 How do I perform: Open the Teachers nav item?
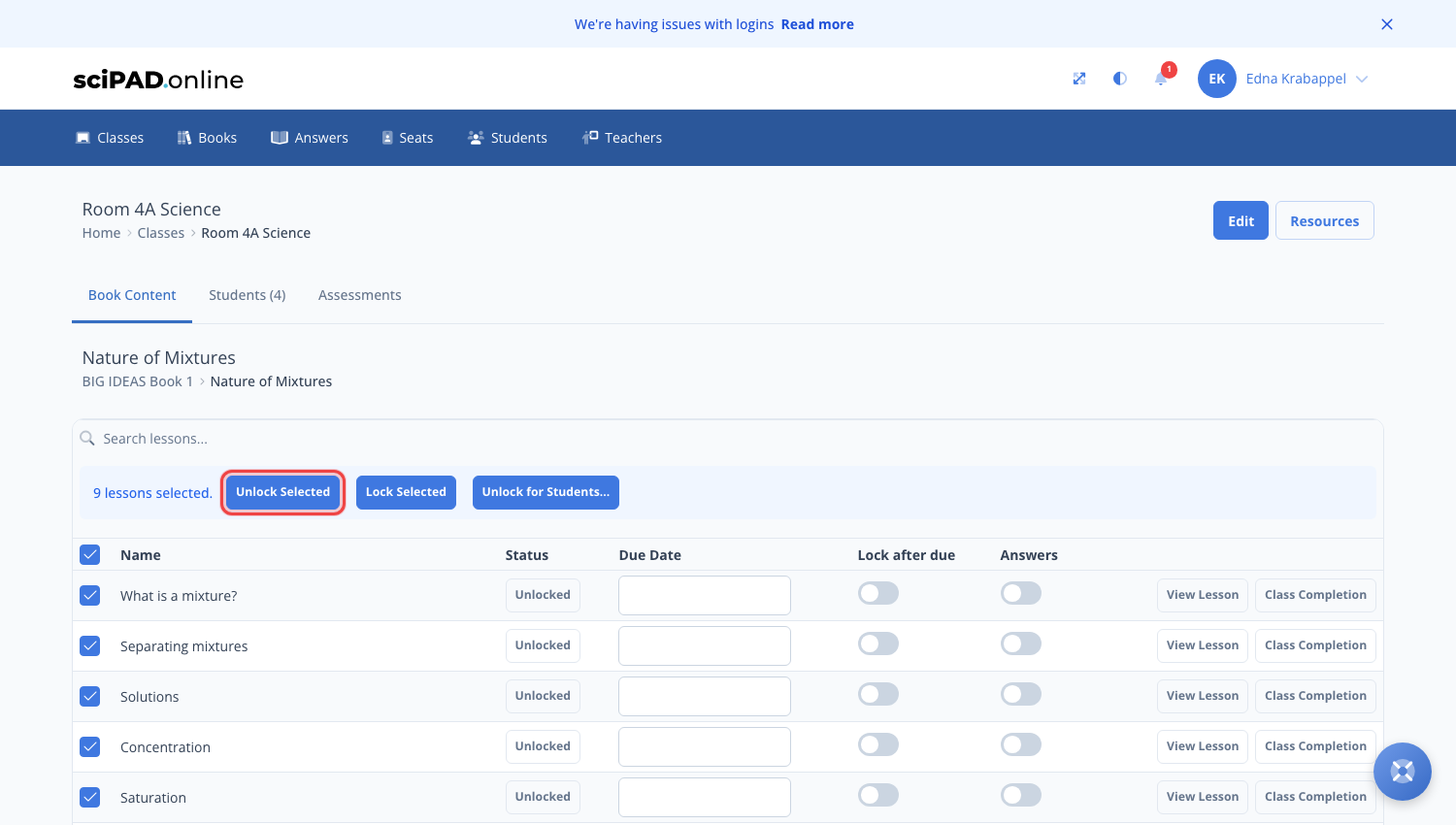click(622, 138)
